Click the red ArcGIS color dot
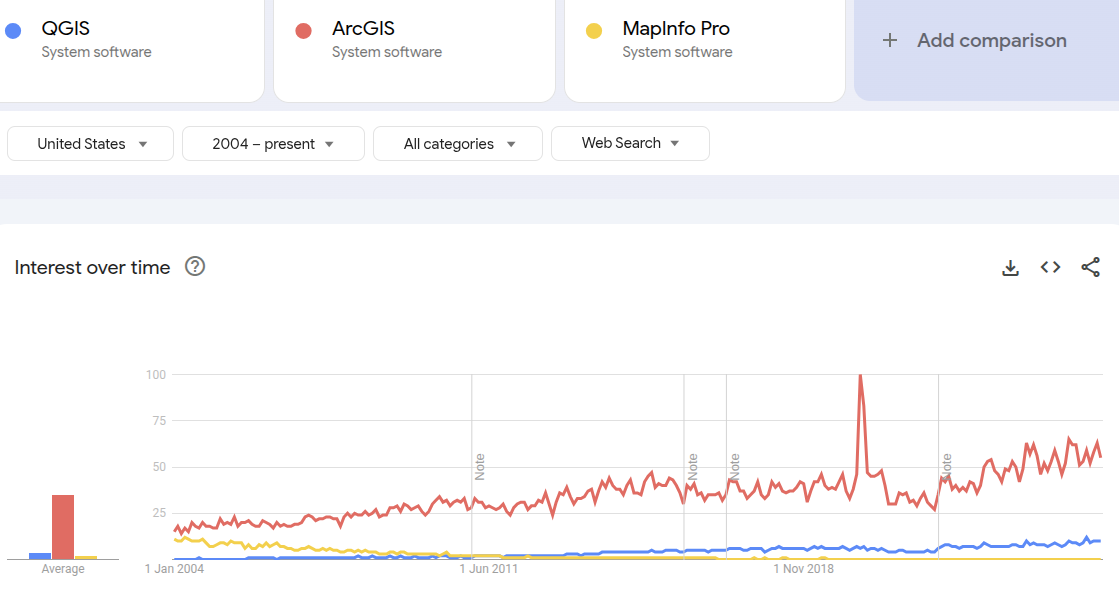Image resolution: width=1119 pixels, height=614 pixels. pyautogui.click(x=304, y=31)
